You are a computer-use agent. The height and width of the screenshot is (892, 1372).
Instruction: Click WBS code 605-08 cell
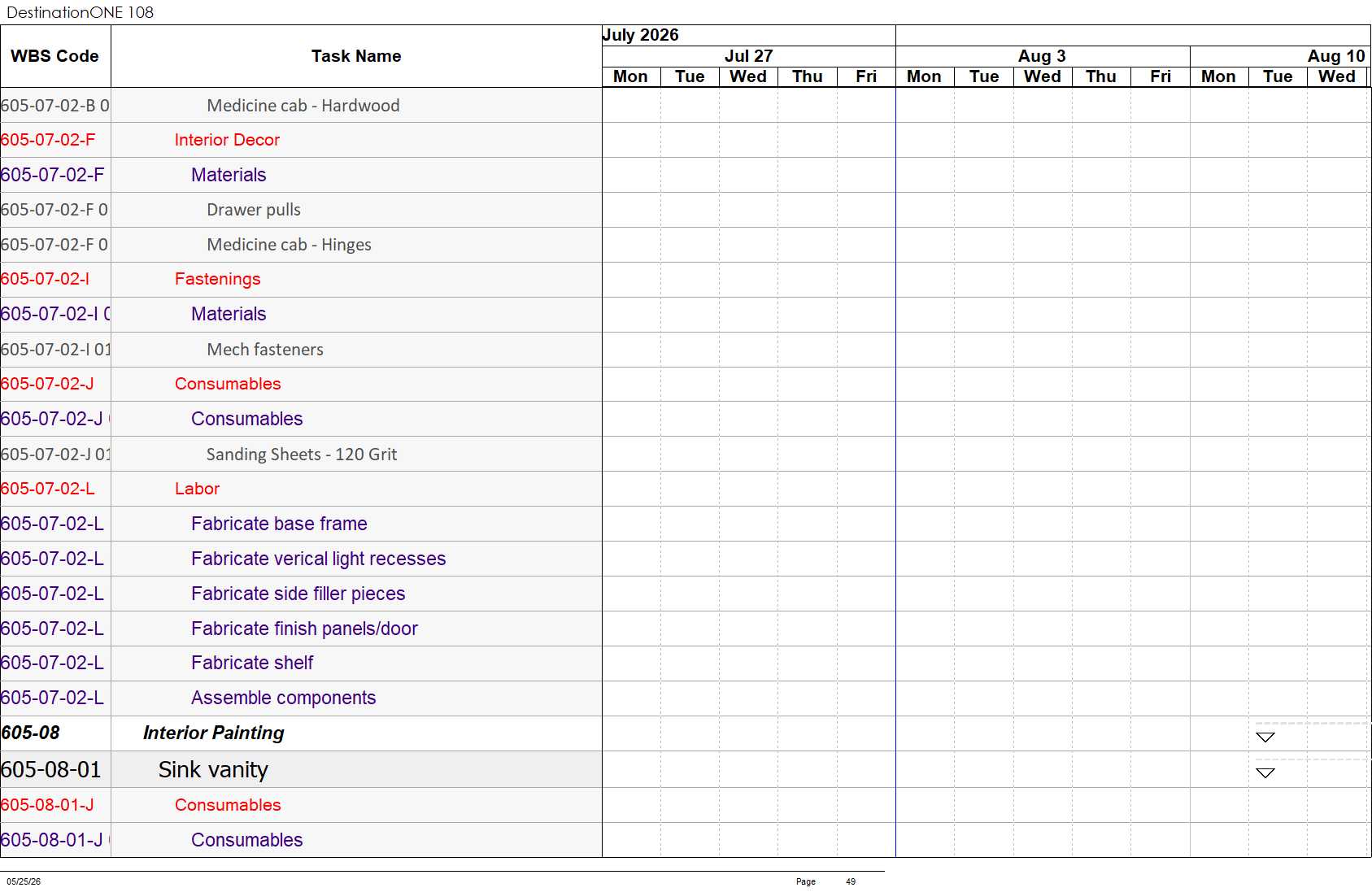(x=55, y=733)
